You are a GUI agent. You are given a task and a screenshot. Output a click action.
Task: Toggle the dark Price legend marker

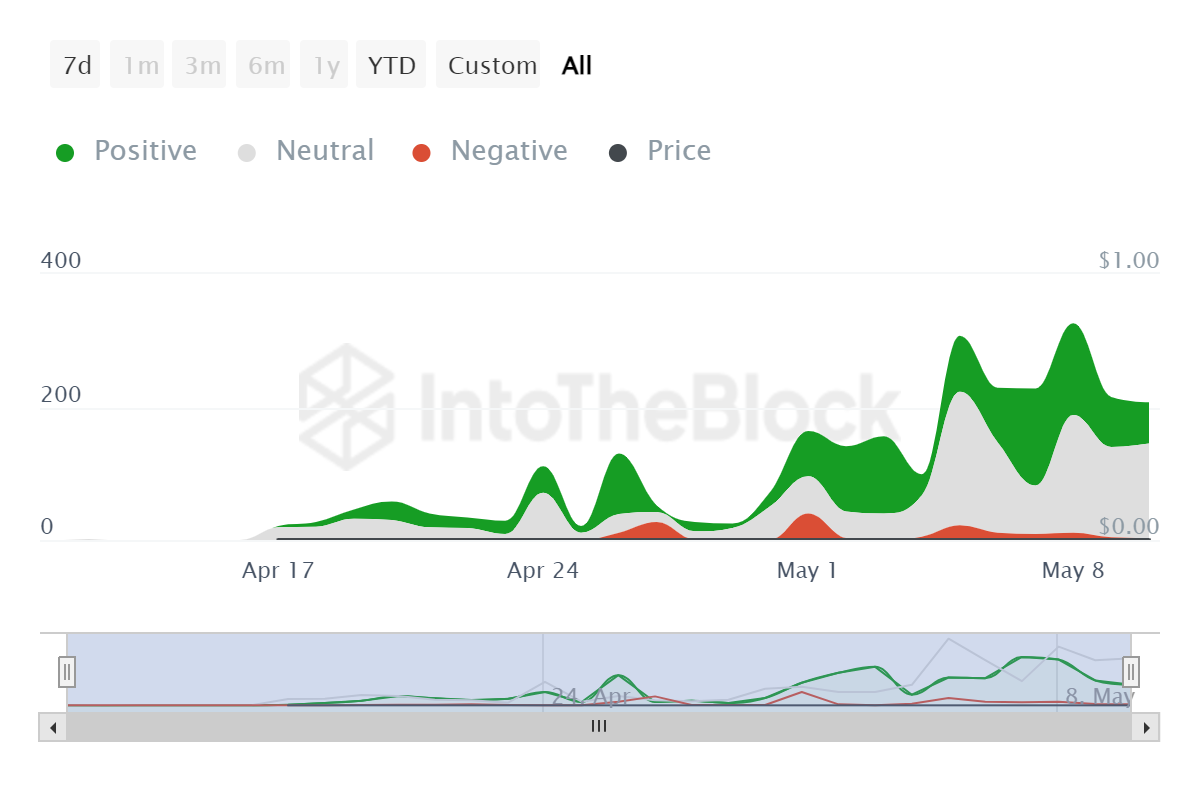tap(618, 153)
